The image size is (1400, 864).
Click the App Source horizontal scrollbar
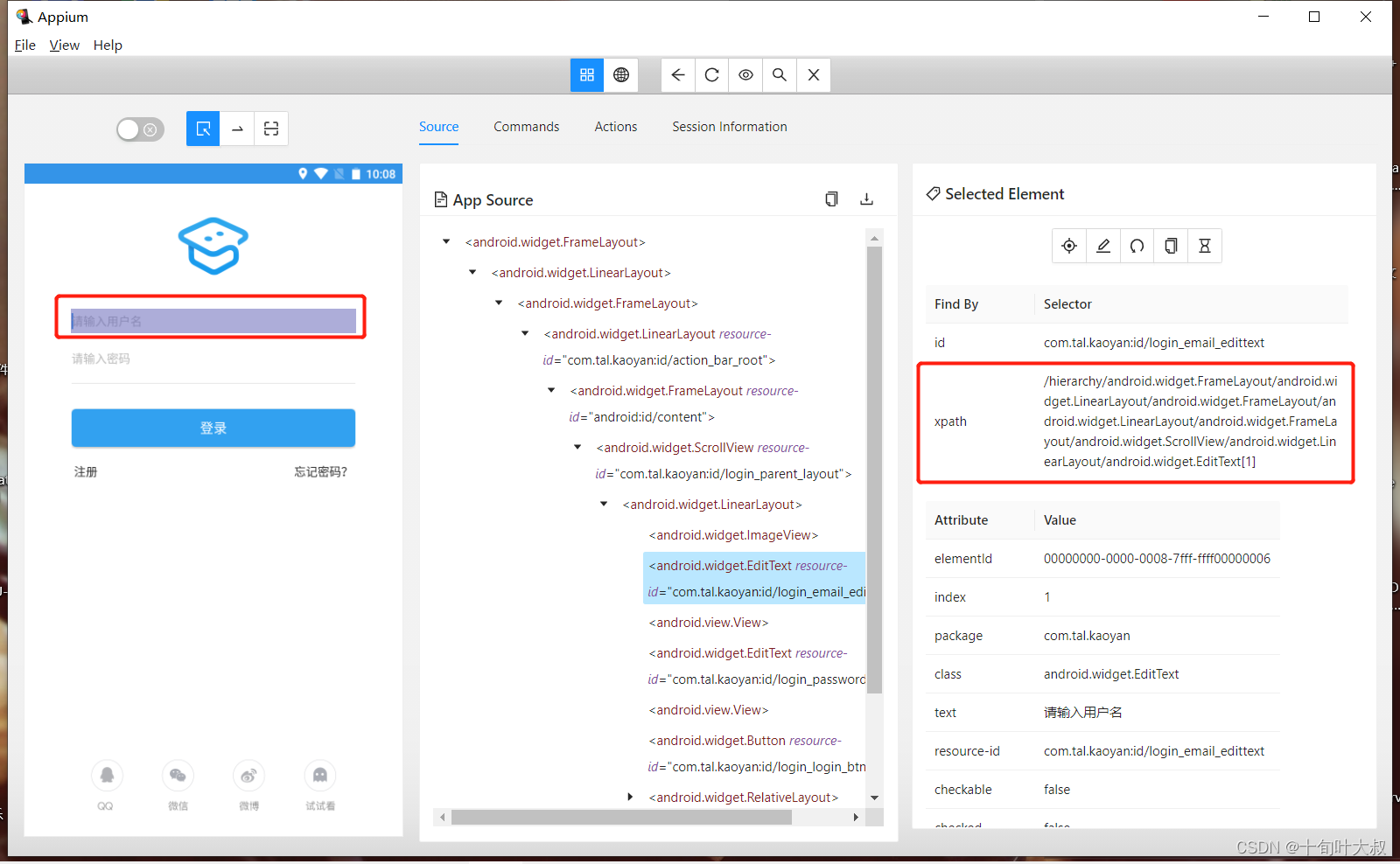pos(621,818)
